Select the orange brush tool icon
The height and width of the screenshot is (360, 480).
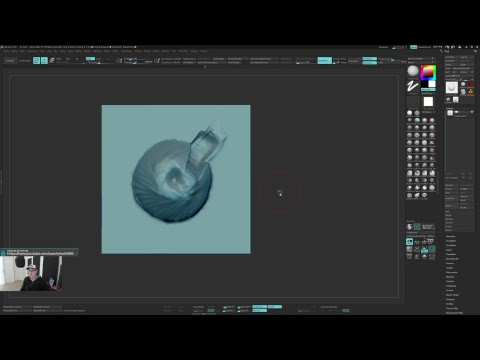point(471,92)
